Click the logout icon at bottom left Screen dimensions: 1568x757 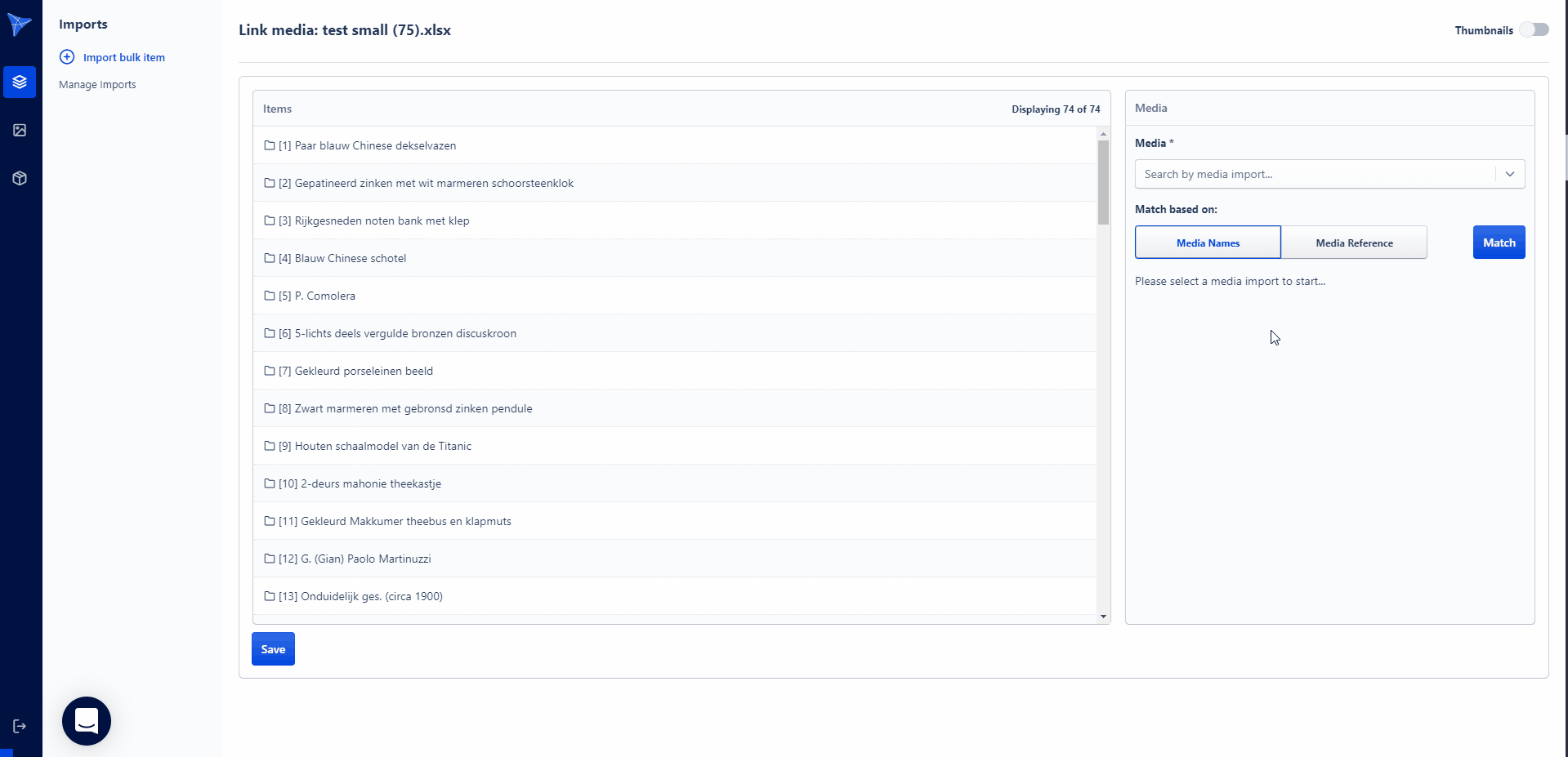click(x=20, y=726)
